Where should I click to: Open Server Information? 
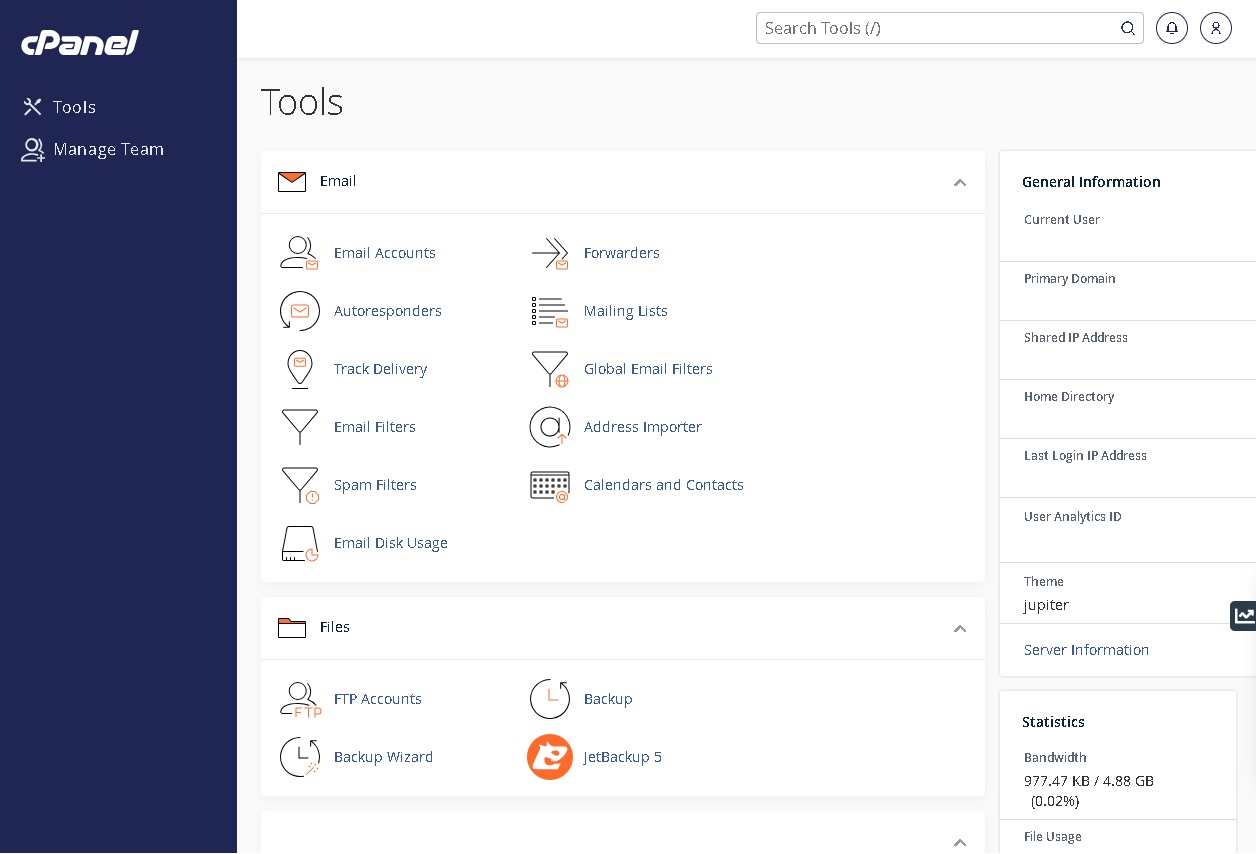pos(1086,650)
